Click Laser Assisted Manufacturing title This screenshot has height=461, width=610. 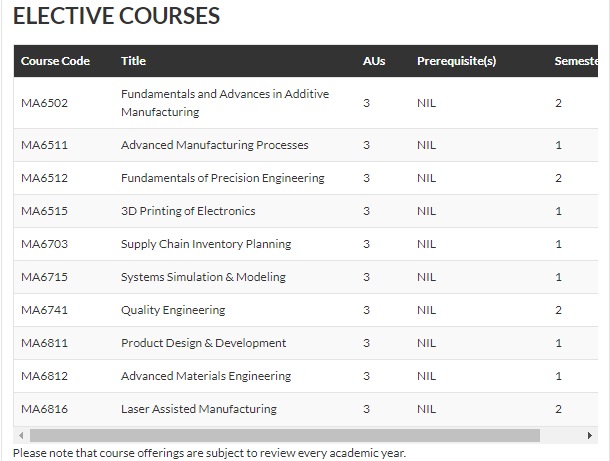(199, 409)
